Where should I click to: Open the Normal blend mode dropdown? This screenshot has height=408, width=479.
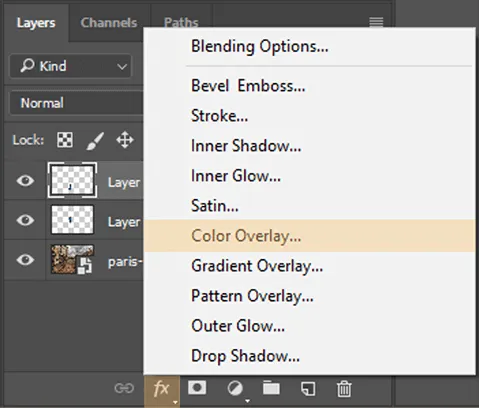(x=77, y=103)
